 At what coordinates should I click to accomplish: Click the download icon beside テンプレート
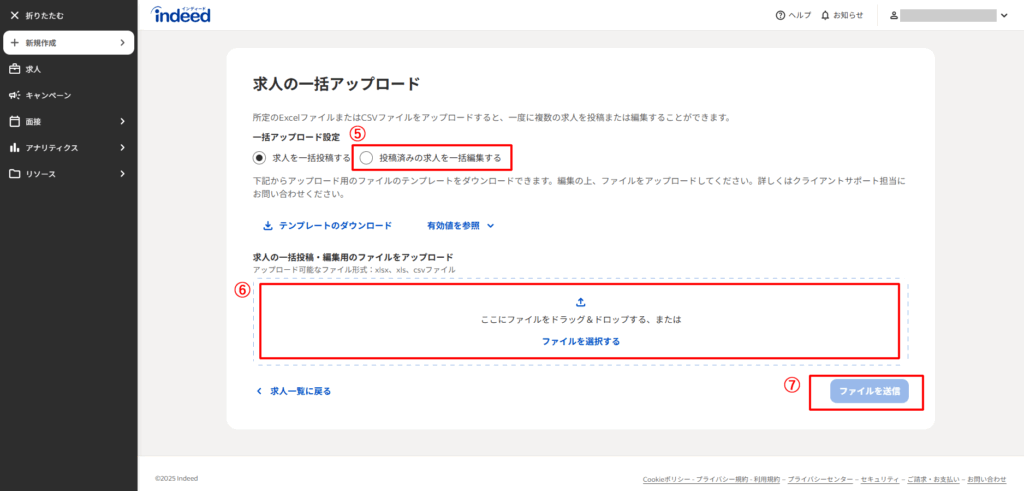click(267, 226)
